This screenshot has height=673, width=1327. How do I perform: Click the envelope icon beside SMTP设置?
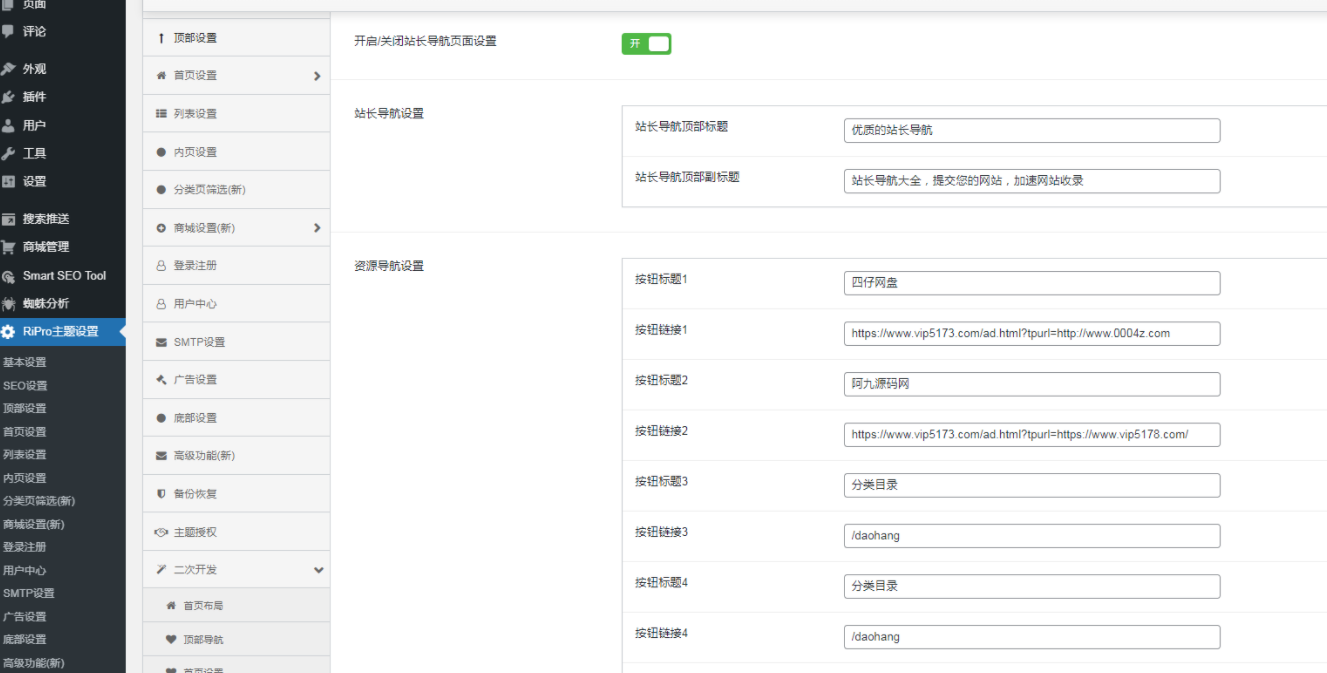tap(161, 342)
